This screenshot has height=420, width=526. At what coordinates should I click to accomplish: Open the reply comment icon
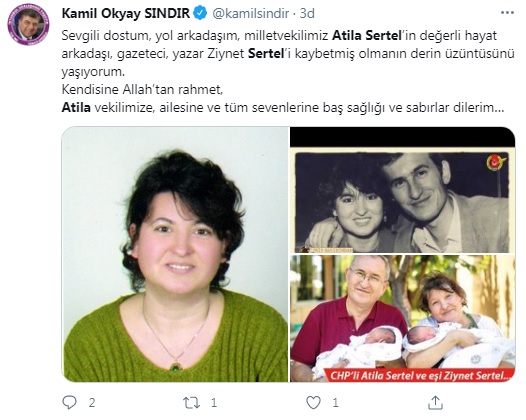click(69, 402)
